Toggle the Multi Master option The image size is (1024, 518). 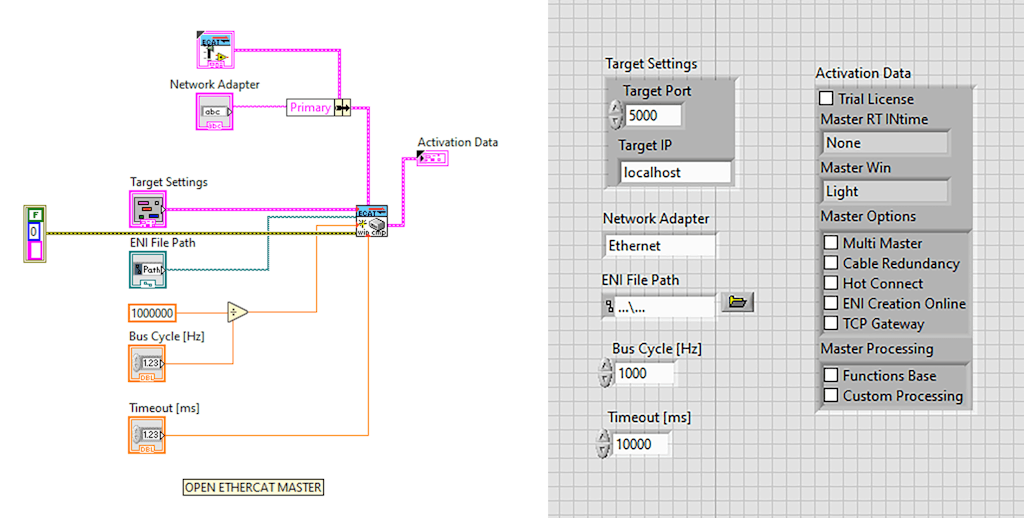[831, 242]
